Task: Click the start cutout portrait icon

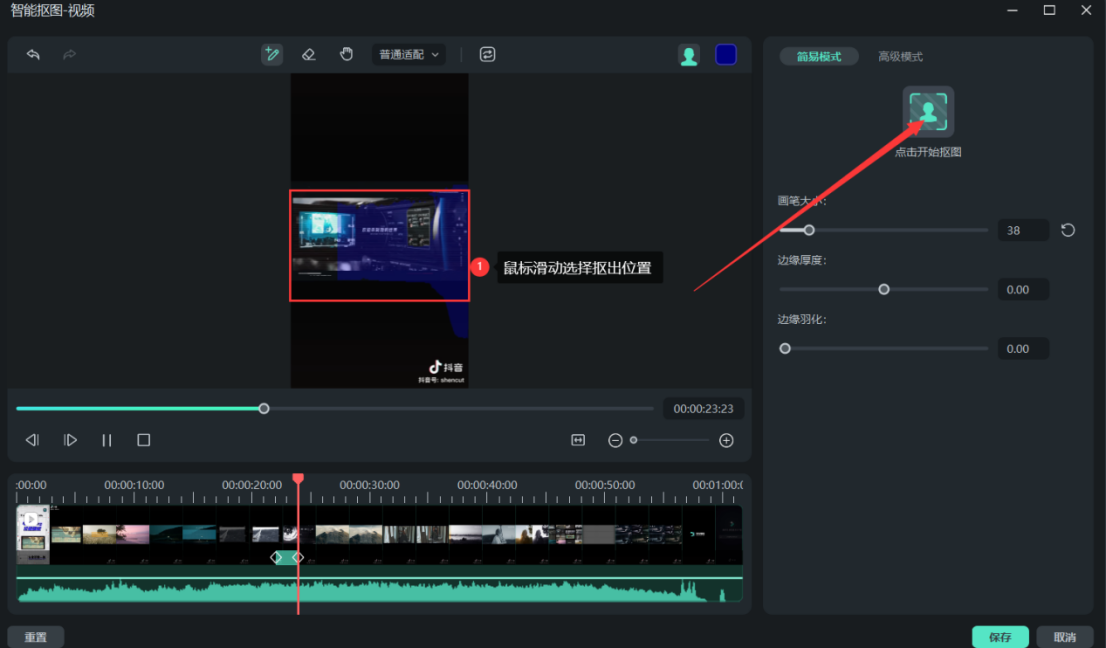Action: 928,111
